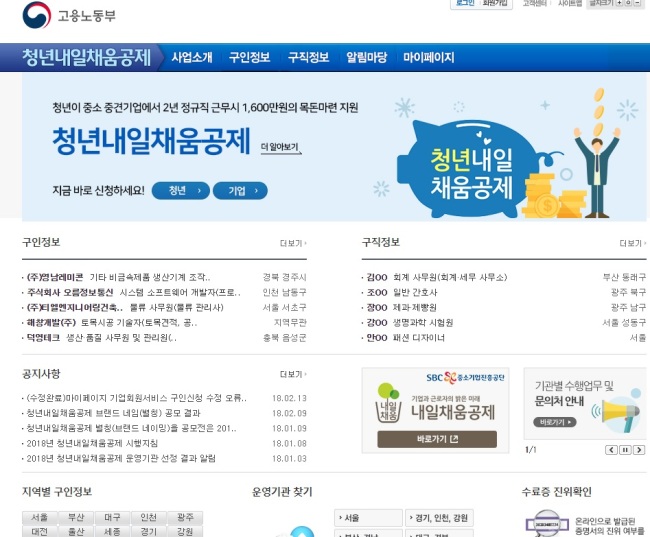Increase font size with the plus icon
This screenshot has height=537, width=650.
coord(619,3)
